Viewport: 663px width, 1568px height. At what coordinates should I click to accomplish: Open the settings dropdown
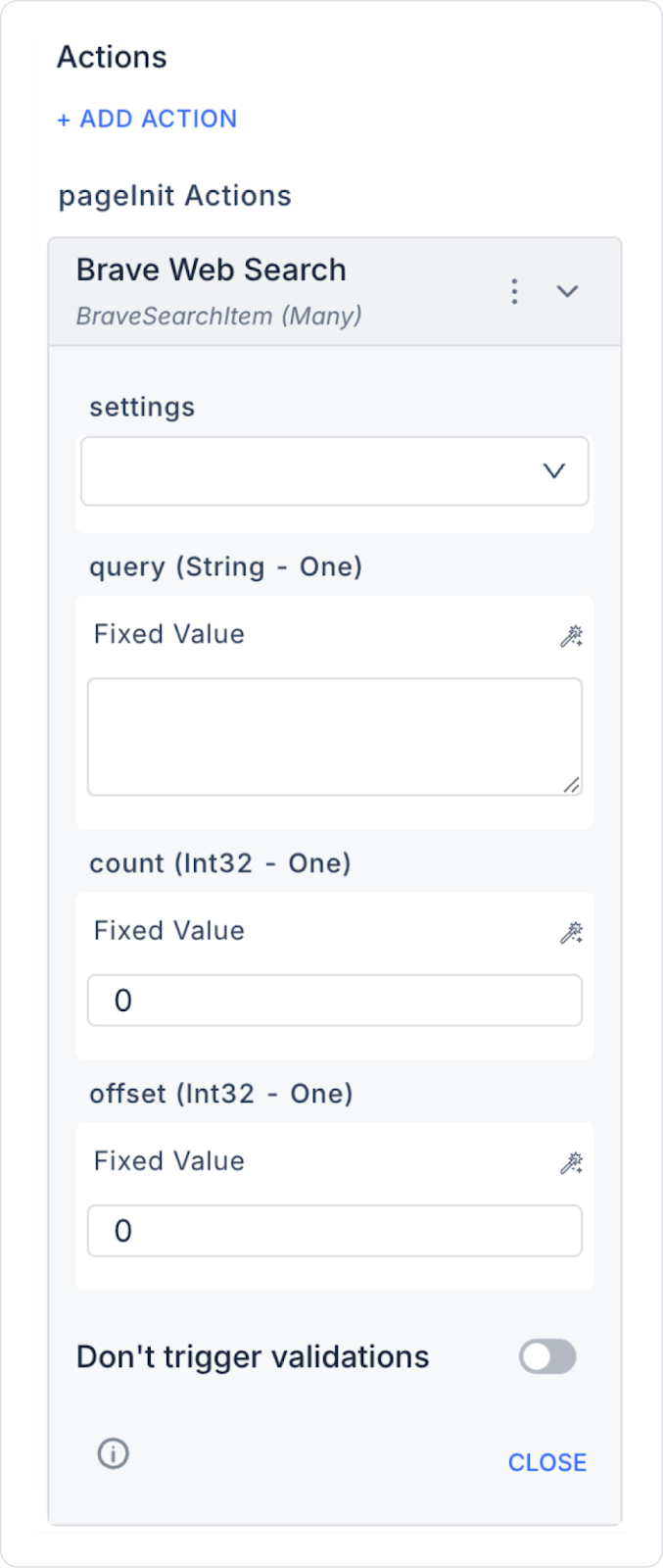click(334, 471)
